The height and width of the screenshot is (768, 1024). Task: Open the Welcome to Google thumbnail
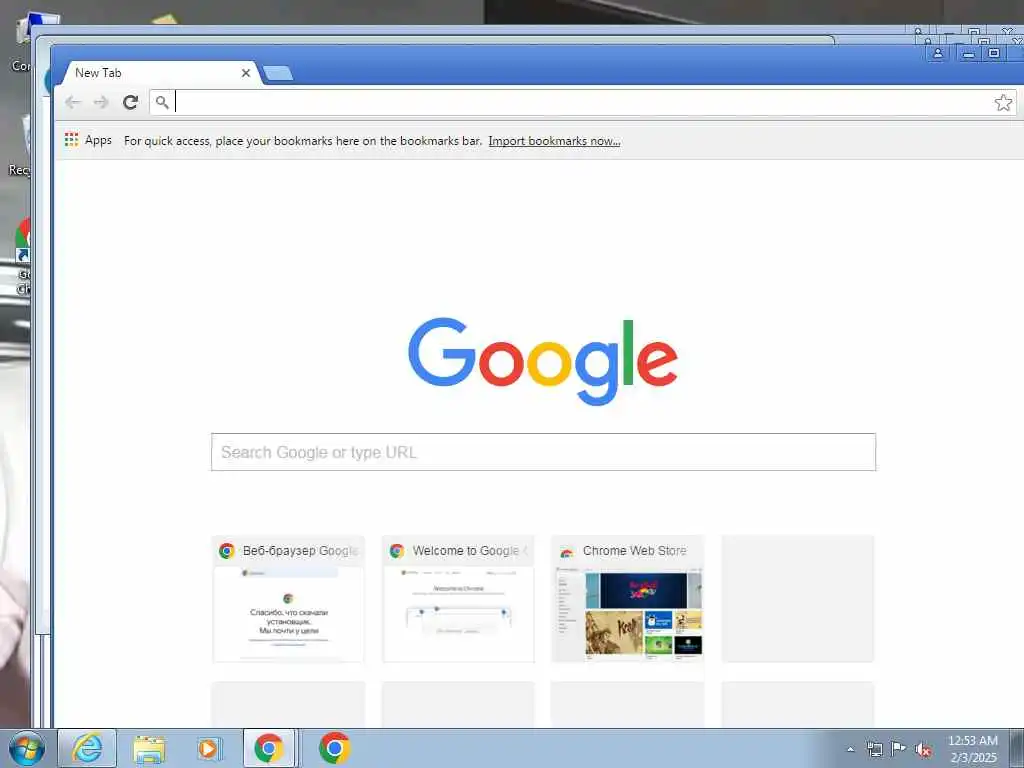click(458, 599)
